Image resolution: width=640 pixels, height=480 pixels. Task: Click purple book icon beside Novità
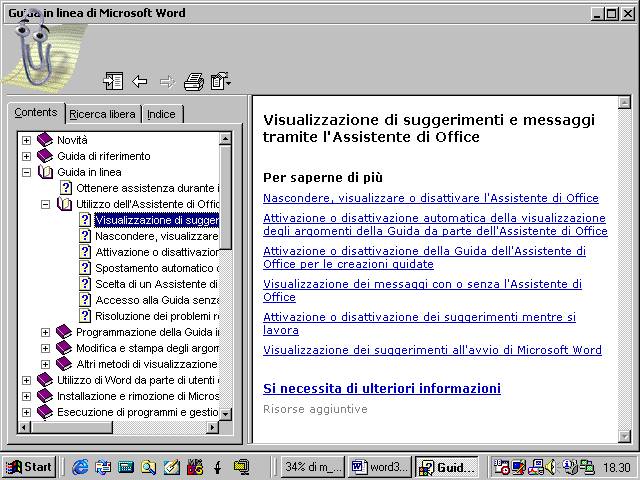45,140
